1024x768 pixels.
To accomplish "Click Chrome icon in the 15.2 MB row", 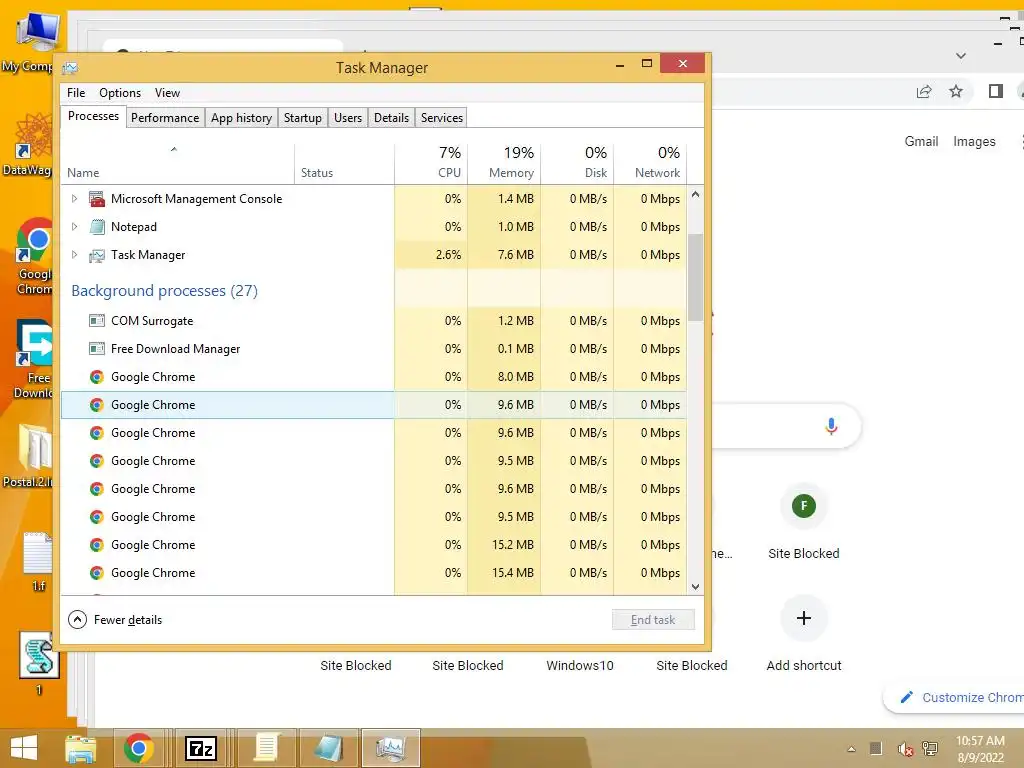I will (x=97, y=545).
